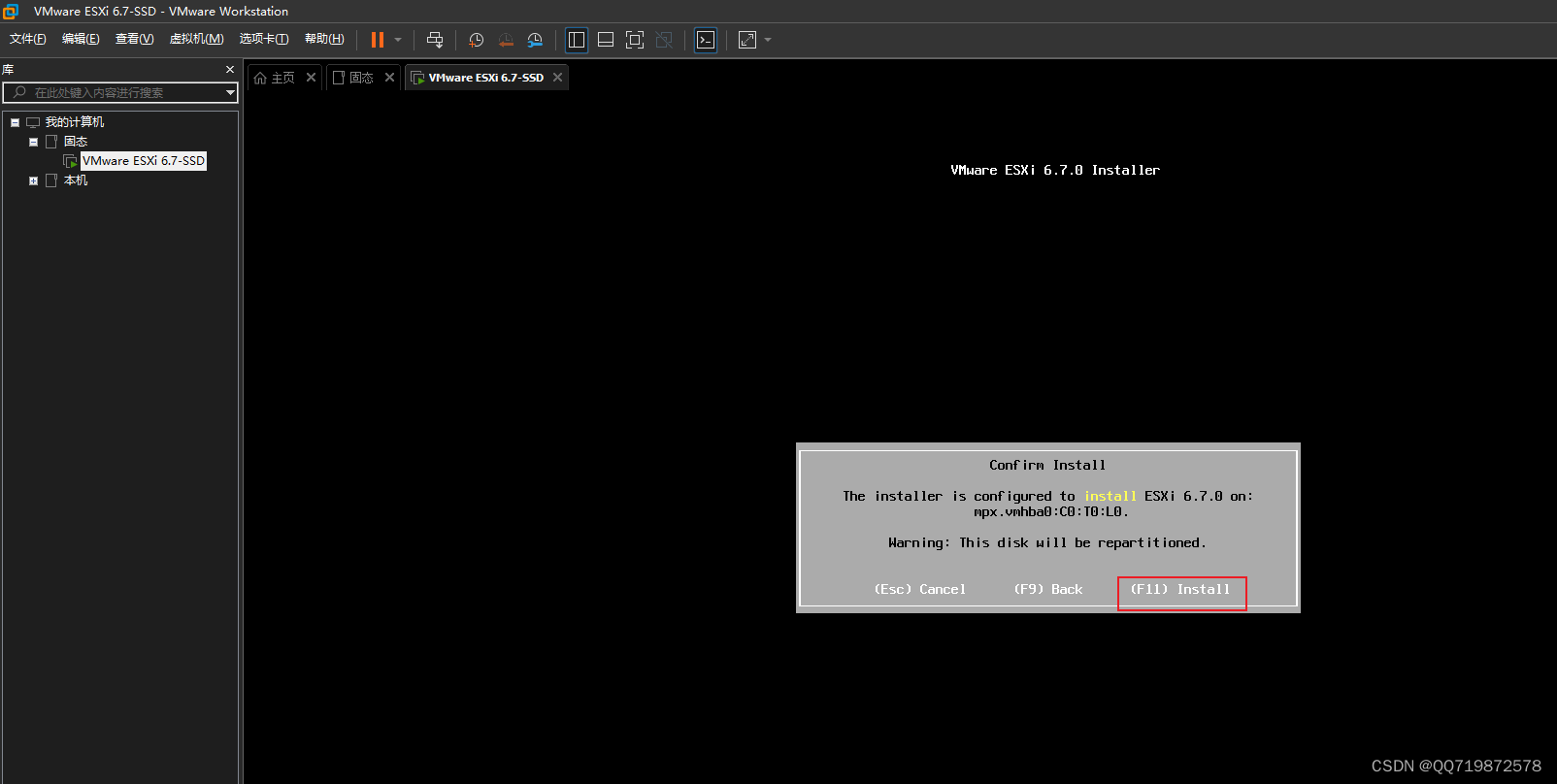The image size is (1557, 784).
Task: Open the 选项卡(T) menu
Action: (264, 39)
